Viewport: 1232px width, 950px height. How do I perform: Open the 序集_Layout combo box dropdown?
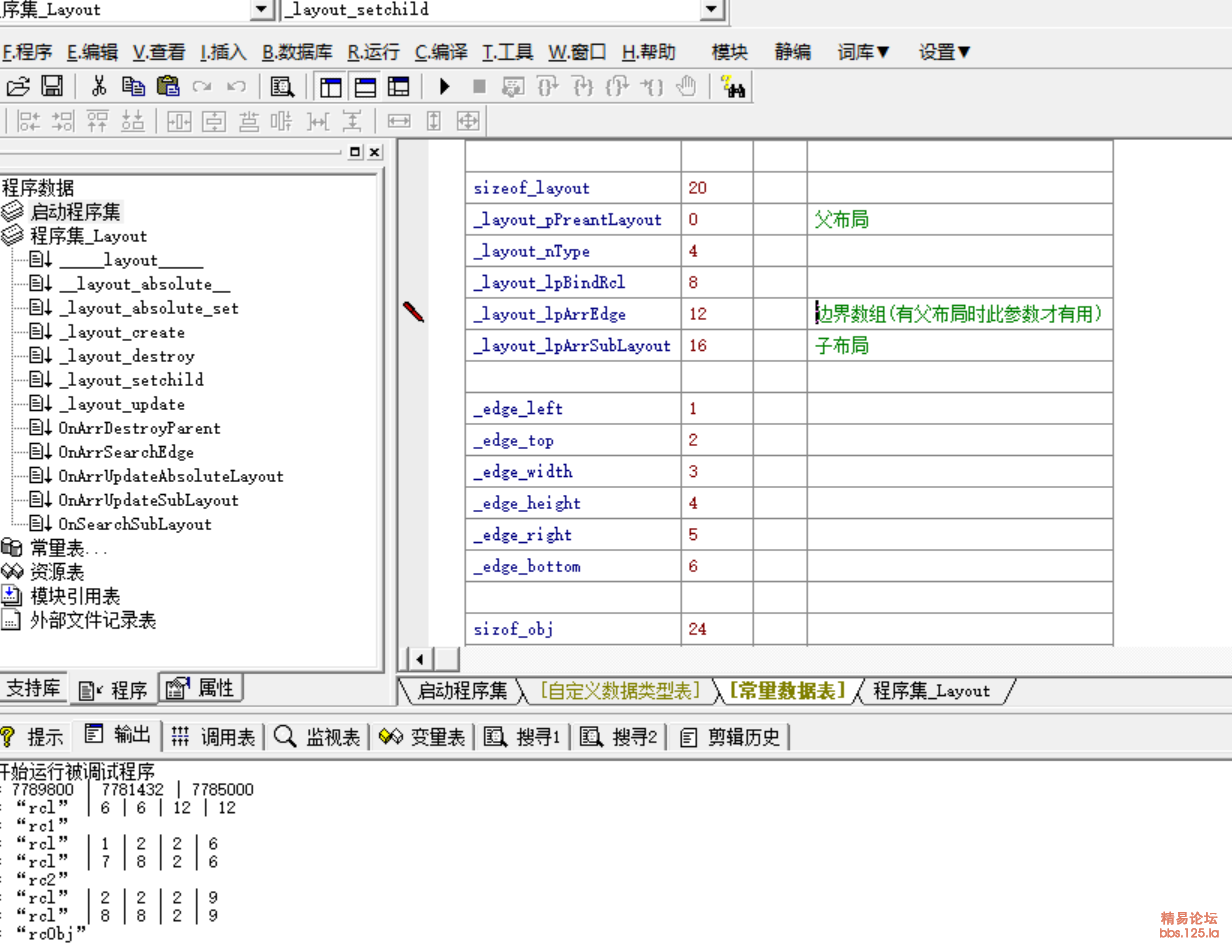coord(260,10)
